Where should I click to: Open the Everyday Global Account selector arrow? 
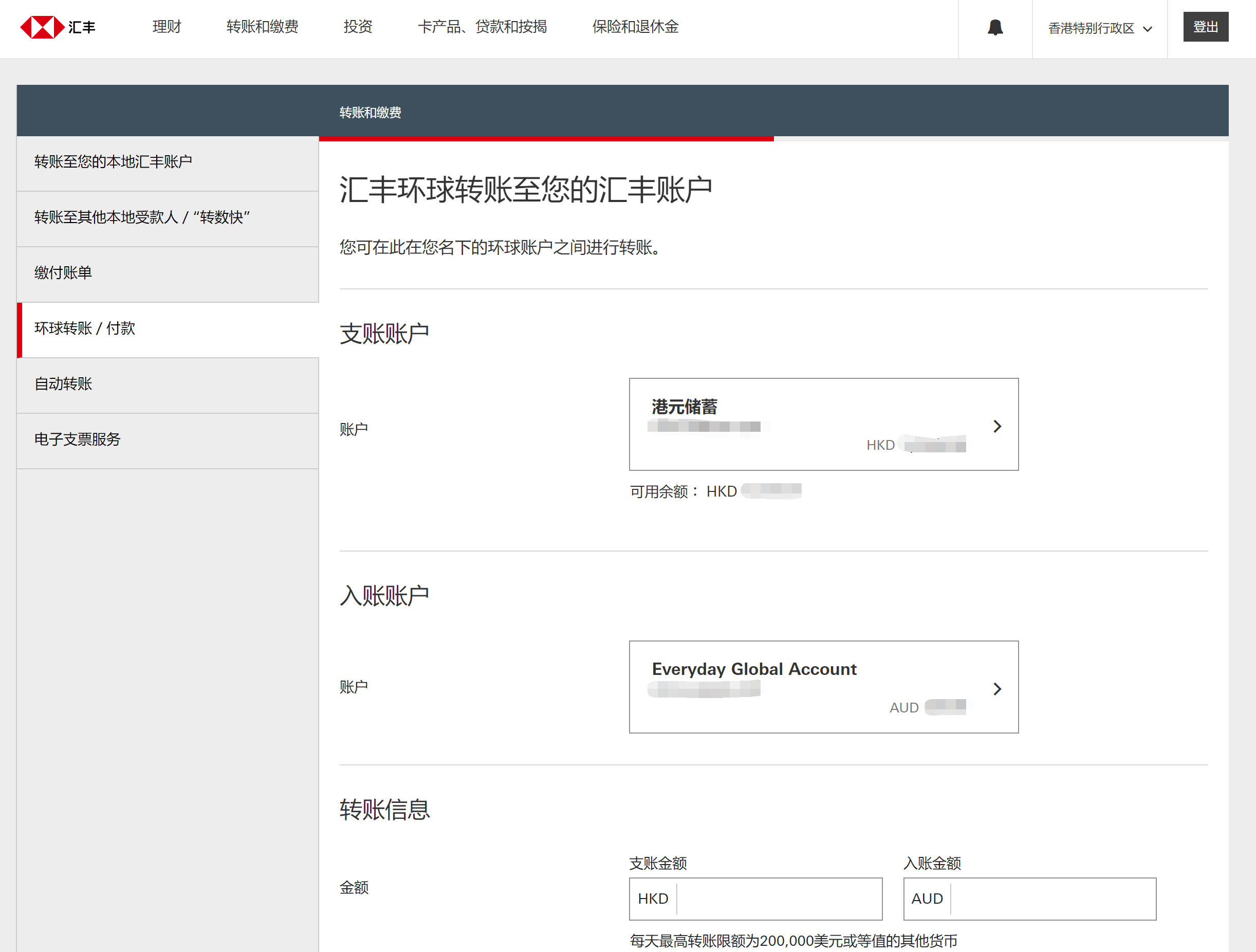[x=998, y=688]
